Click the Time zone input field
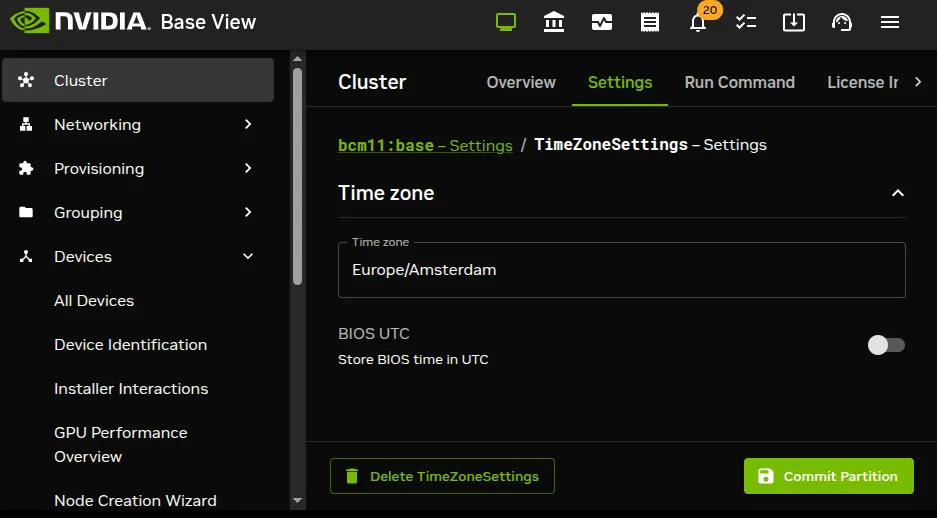 click(621, 269)
